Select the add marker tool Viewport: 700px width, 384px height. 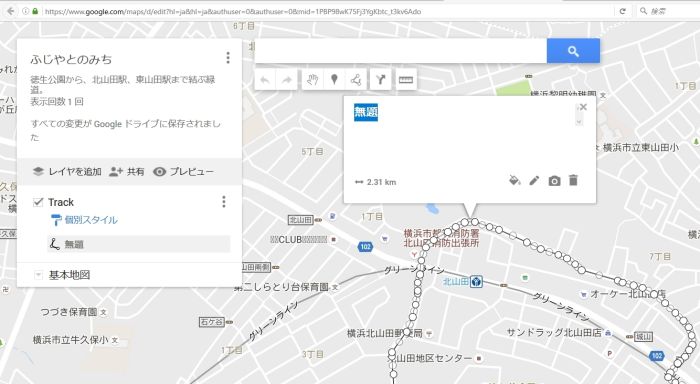point(334,80)
